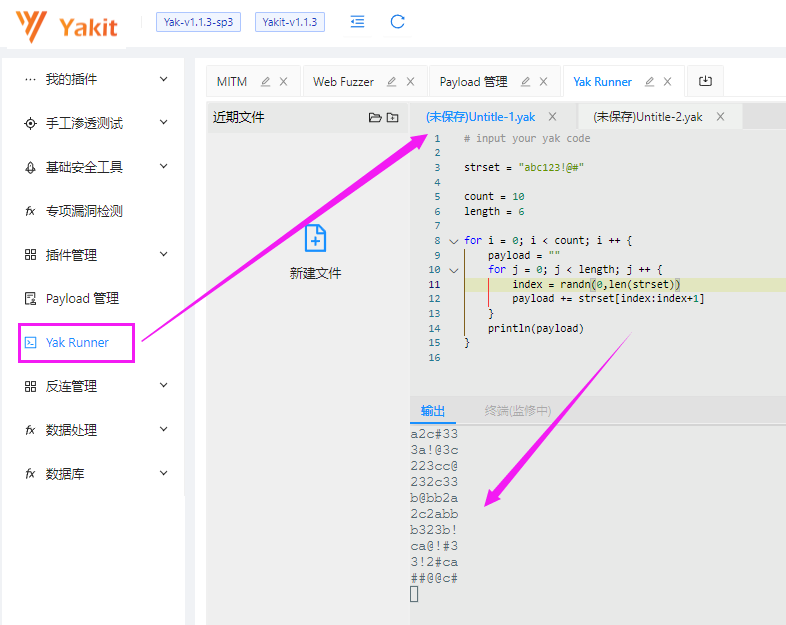This screenshot has height=625, width=786.
Task: Expand the 数据库 chevron
Action: coord(163,473)
